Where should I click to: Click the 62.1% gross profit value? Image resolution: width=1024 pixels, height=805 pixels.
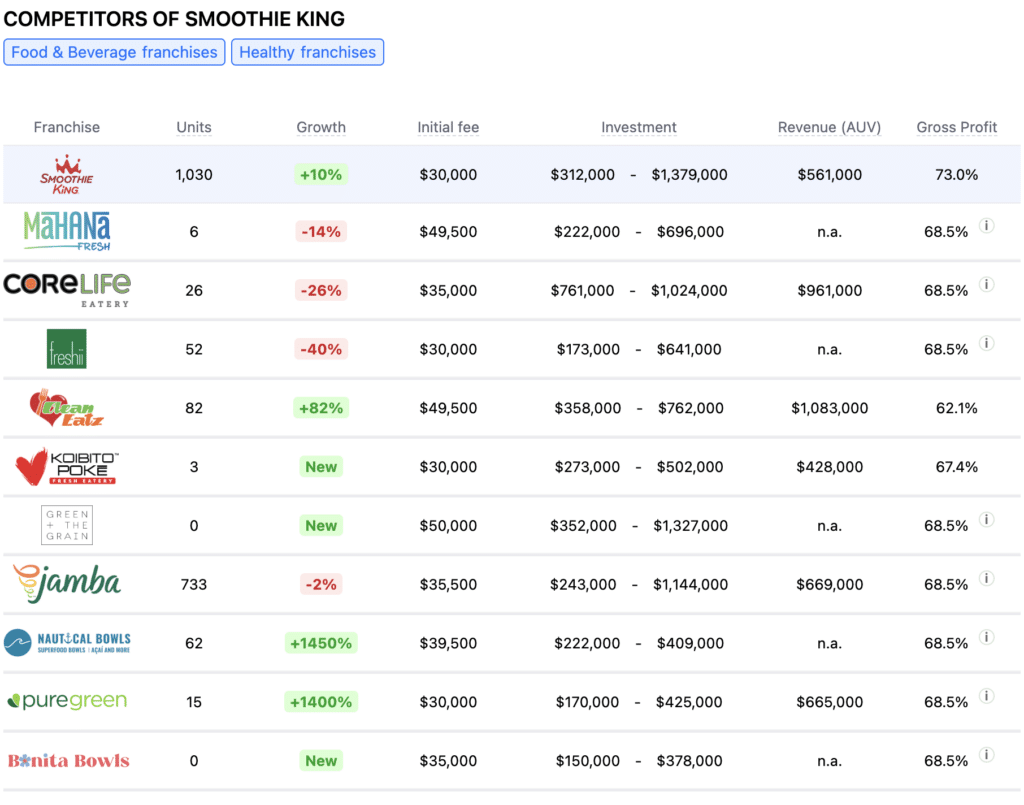click(x=957, y=408)
